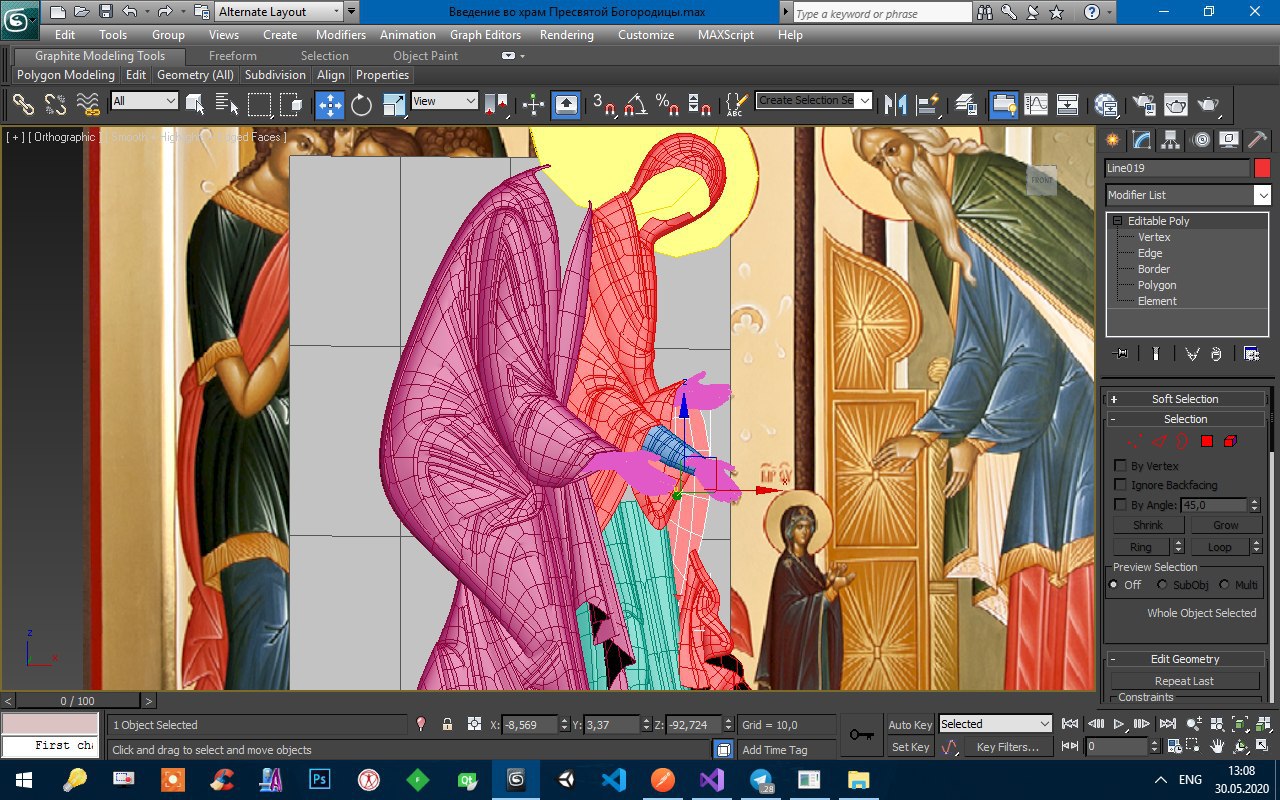
Task: Select the Multi preview selection radio
Action: coord(1224,585)
